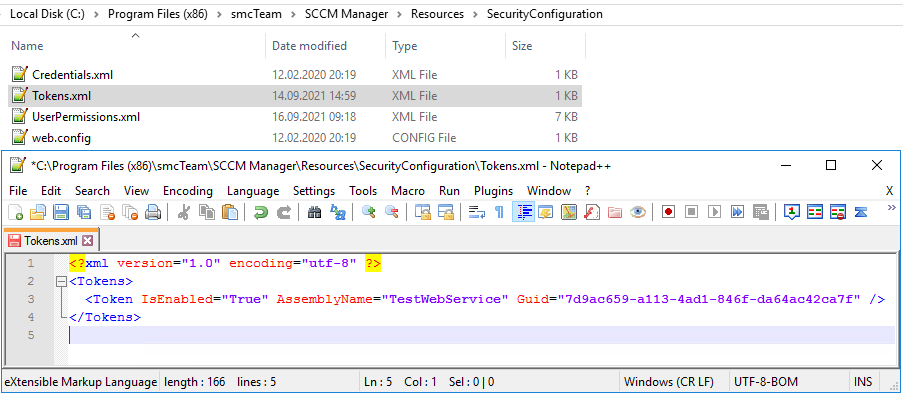This screenshot has width=903, height=393.
Task: Expand chevron after Local Disk (C:)
Action: (97, 14)
